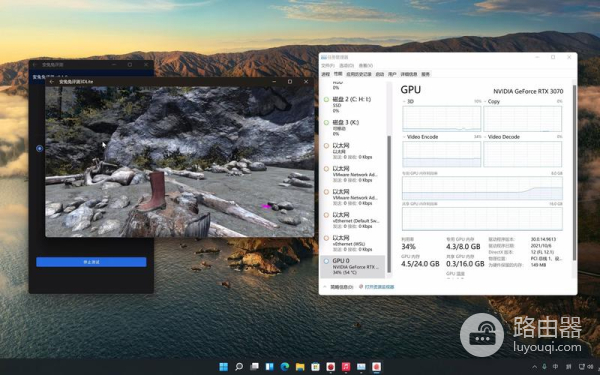Click the 34% utilization value
The width and height of the screenshot is (600, 375).
click(x=408, y=246)
